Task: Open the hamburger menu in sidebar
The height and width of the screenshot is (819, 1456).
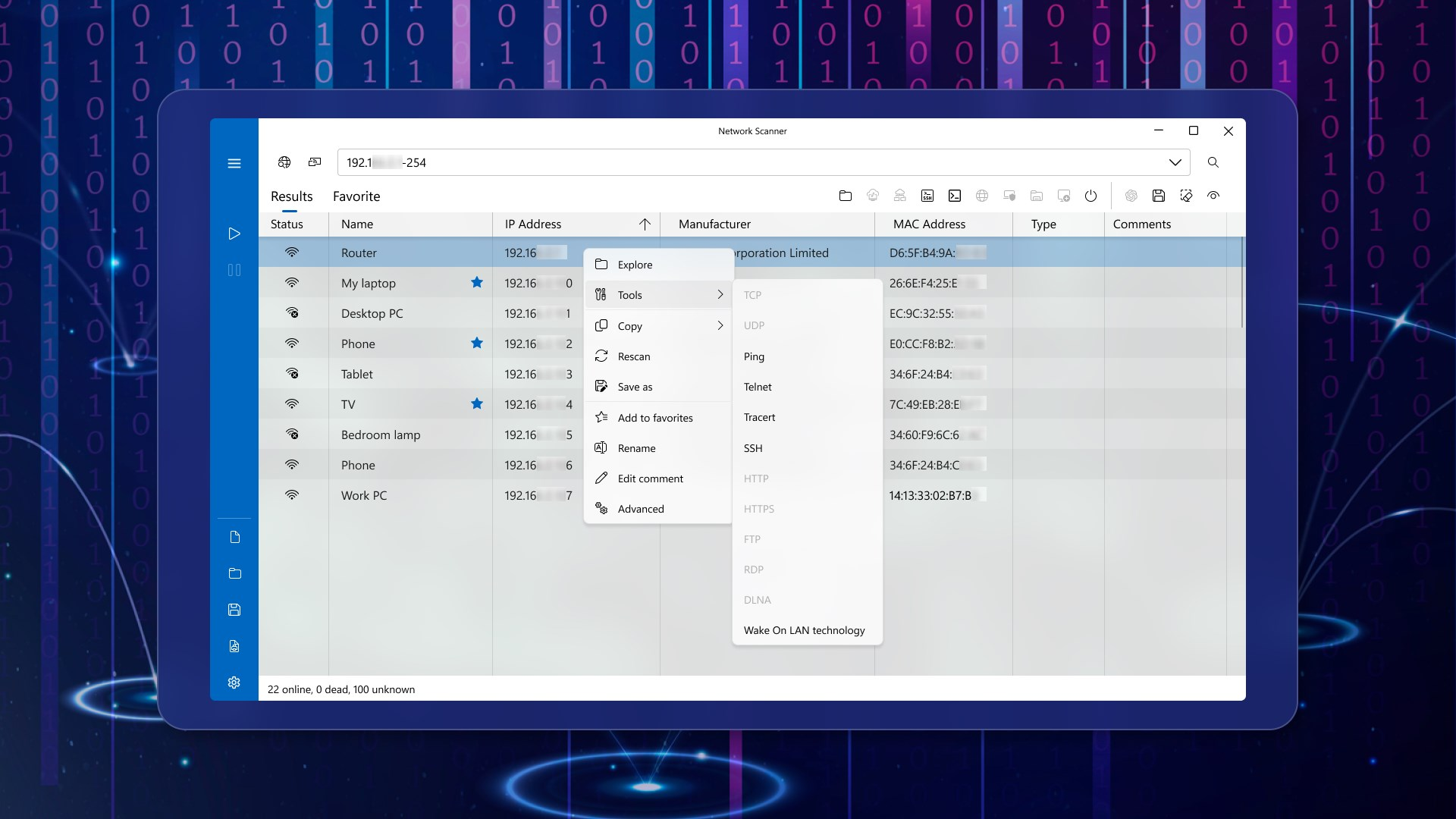Action: [x=234, y=163]
